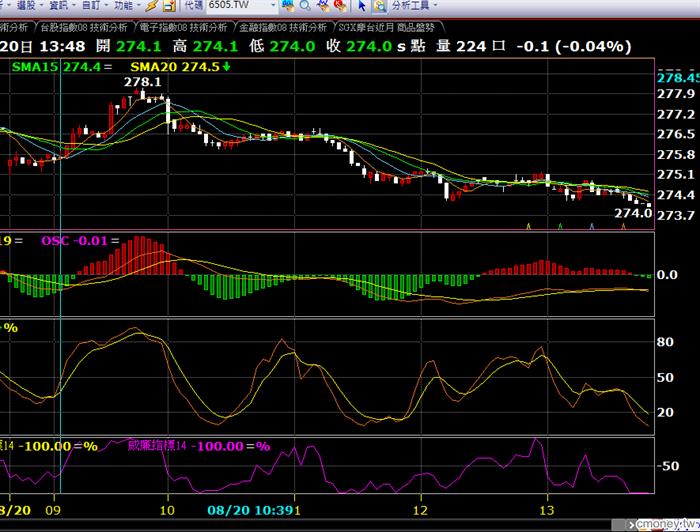Click the SMA15 274.4 label

pyautogui.click(x=62, y=67)
